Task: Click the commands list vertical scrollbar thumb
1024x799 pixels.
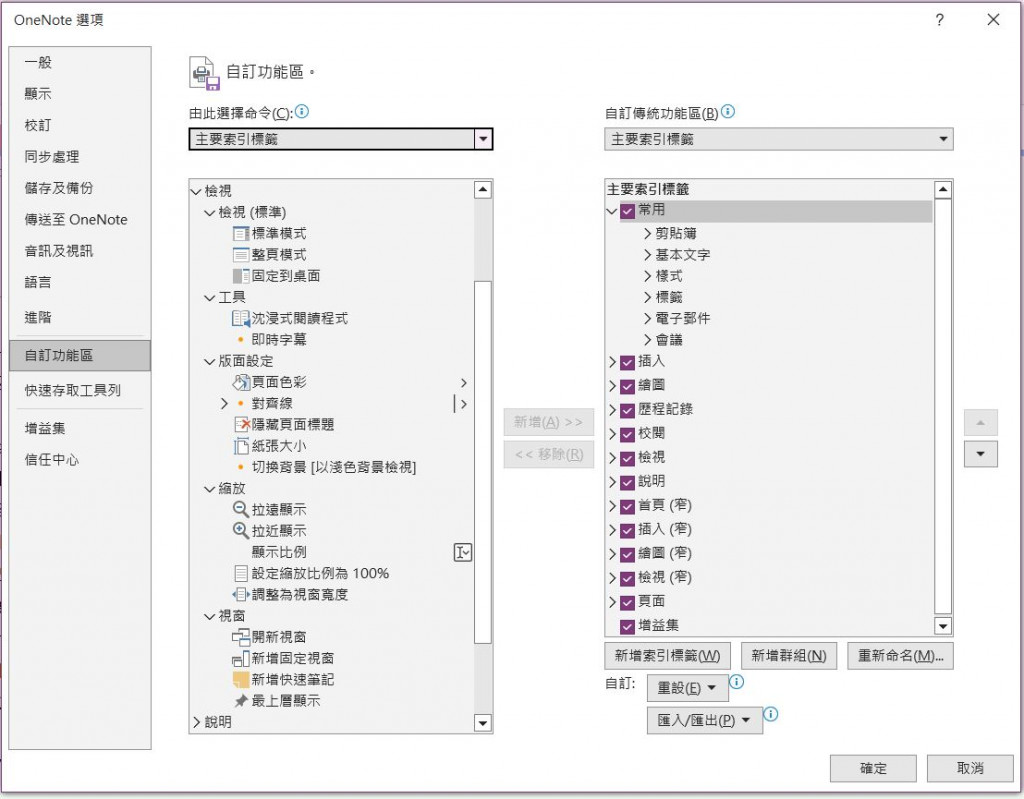Action: [483, 463]
